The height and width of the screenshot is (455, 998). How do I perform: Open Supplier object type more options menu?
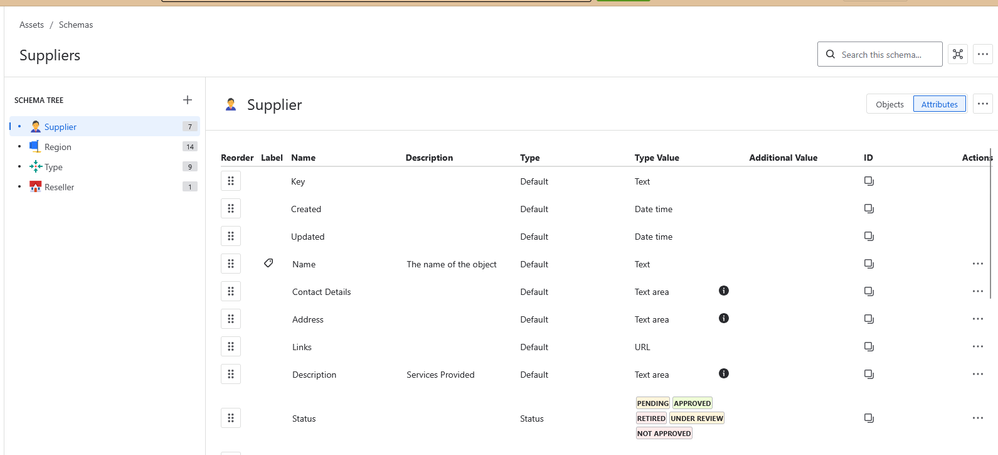tap(983, 103)
